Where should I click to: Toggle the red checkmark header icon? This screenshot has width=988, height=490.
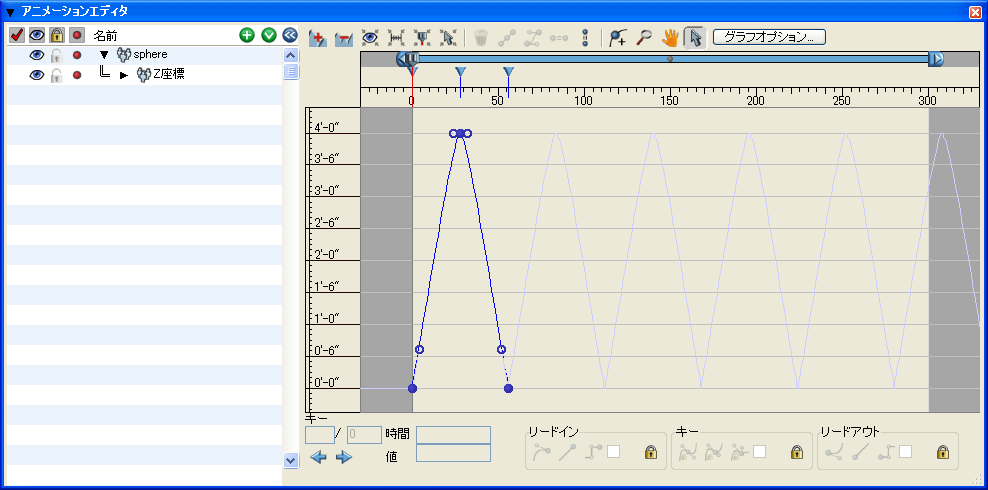[x=17, y=36]
